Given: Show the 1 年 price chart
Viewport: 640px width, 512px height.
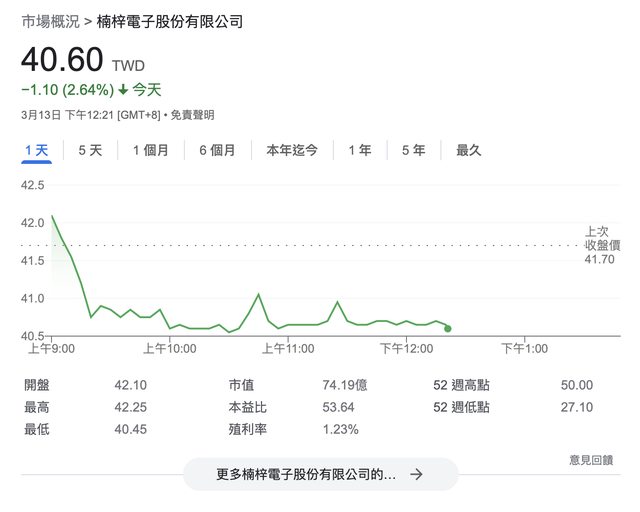Looking at the screenshot, I should tap(359, 151).
